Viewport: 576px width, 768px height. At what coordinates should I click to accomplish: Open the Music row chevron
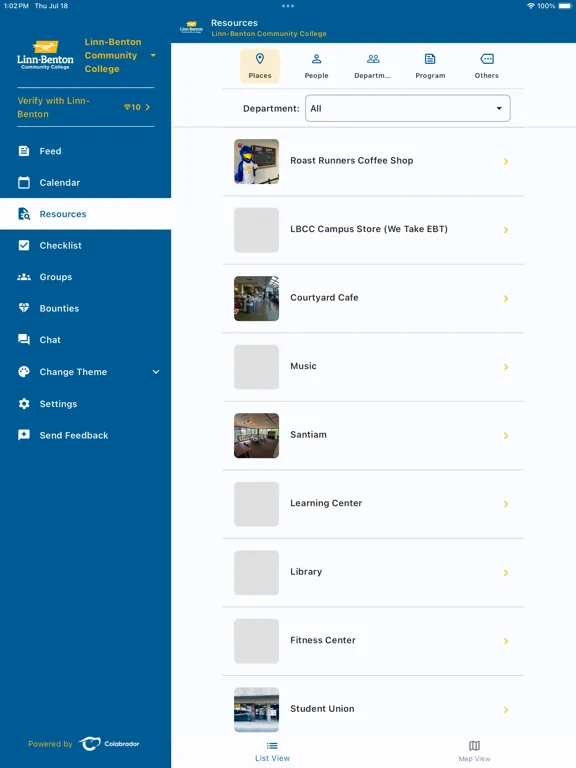click(506, 367)
